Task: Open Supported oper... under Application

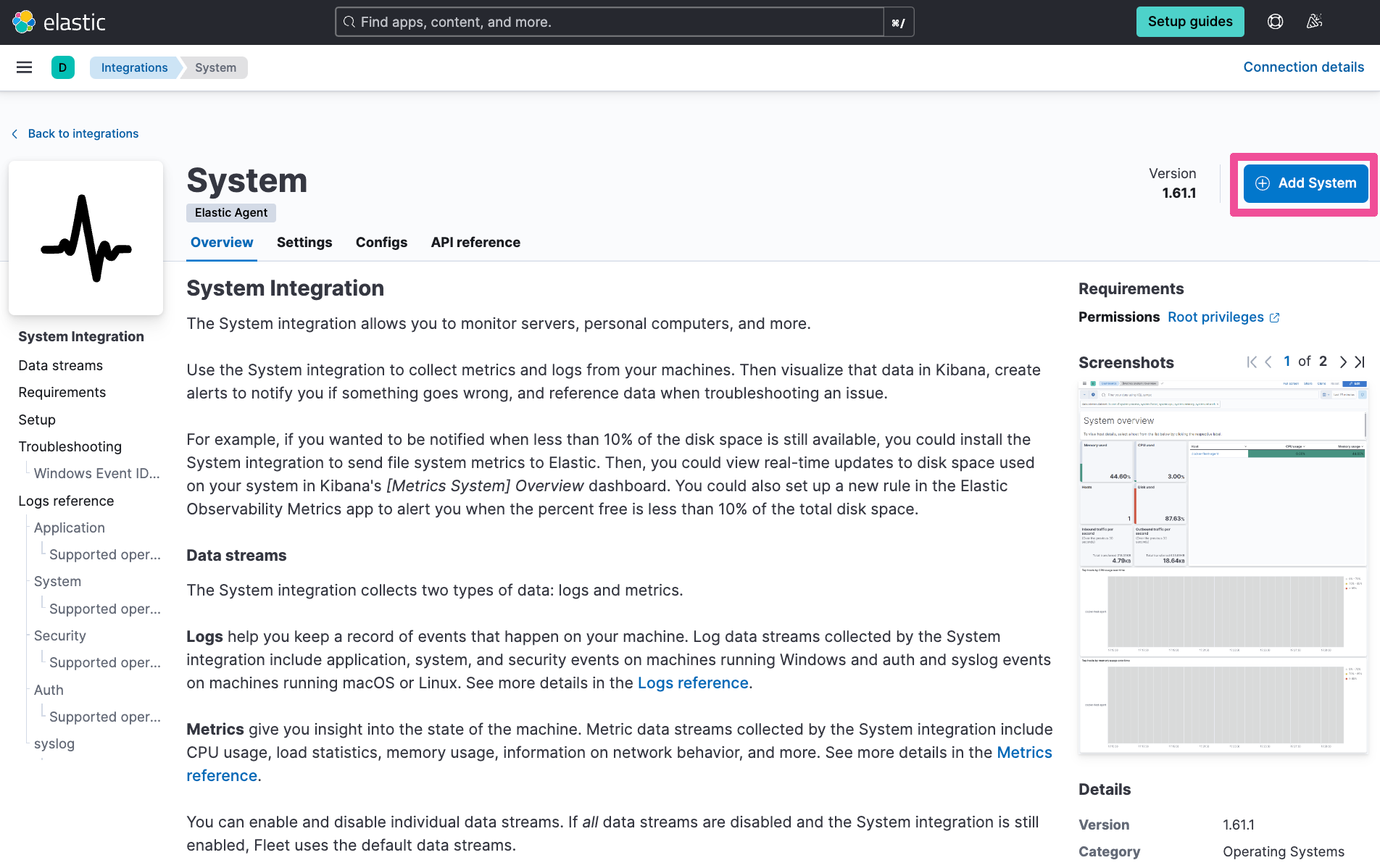Action: point(105,554)
